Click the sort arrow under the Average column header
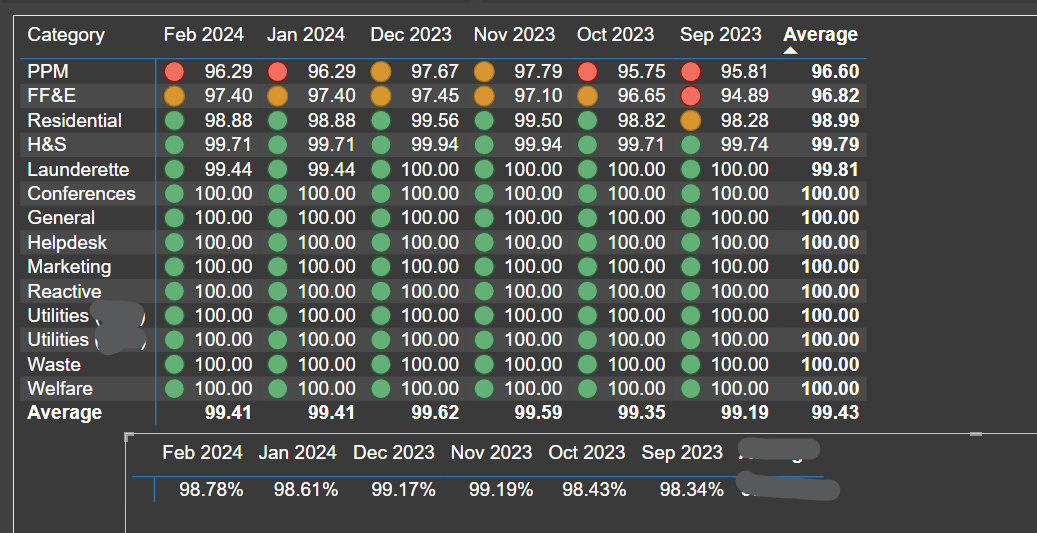 point(790,50)
